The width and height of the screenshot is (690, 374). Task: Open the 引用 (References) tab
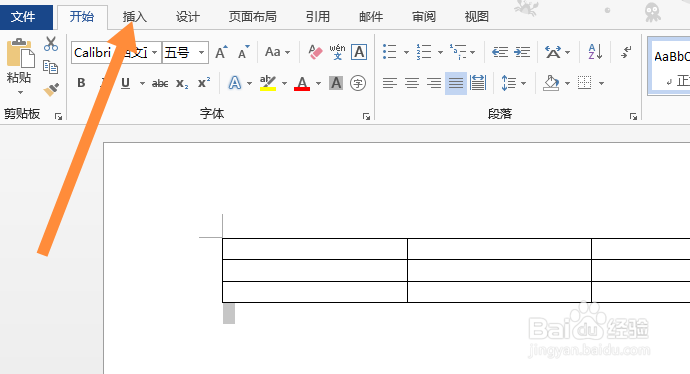coord(318,17)
